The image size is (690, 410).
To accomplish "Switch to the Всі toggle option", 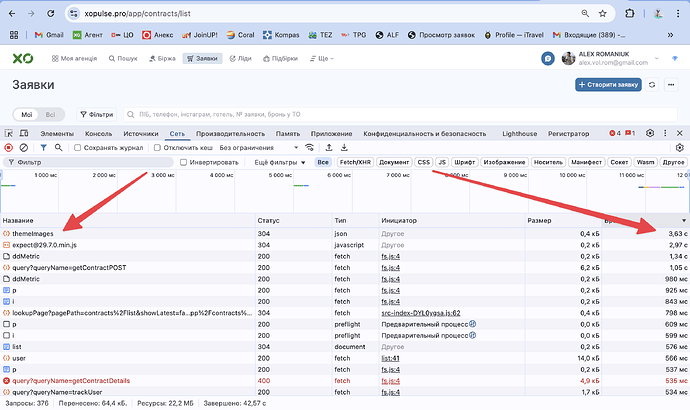I will 51,114.
